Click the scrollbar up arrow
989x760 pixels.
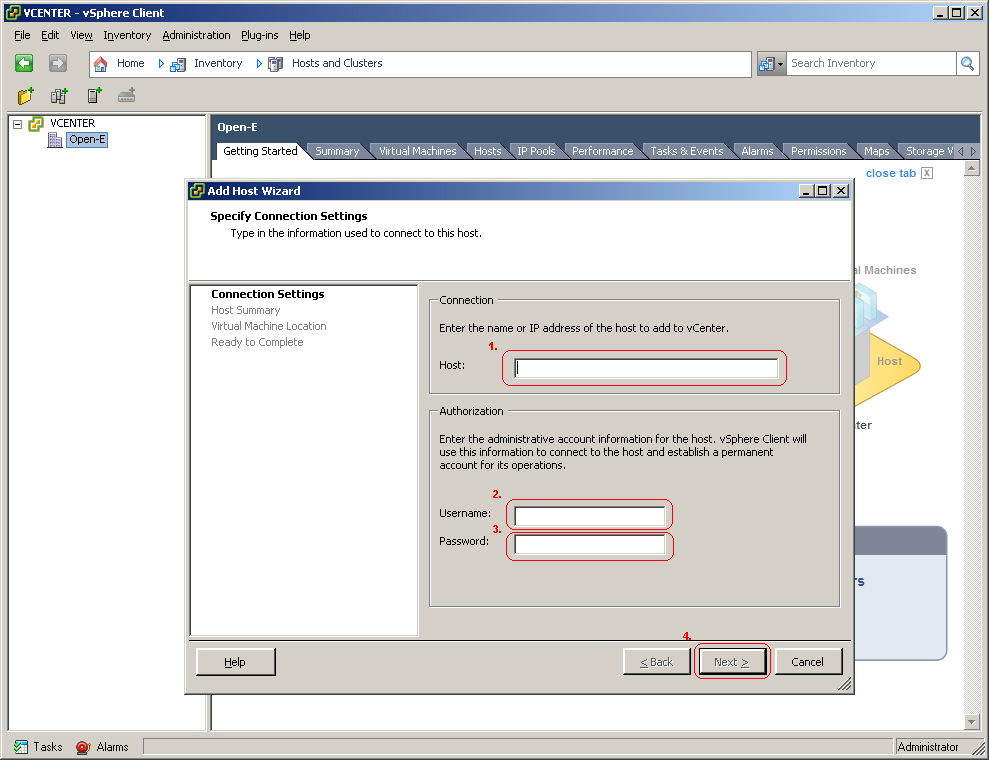[x=971, y=168]
